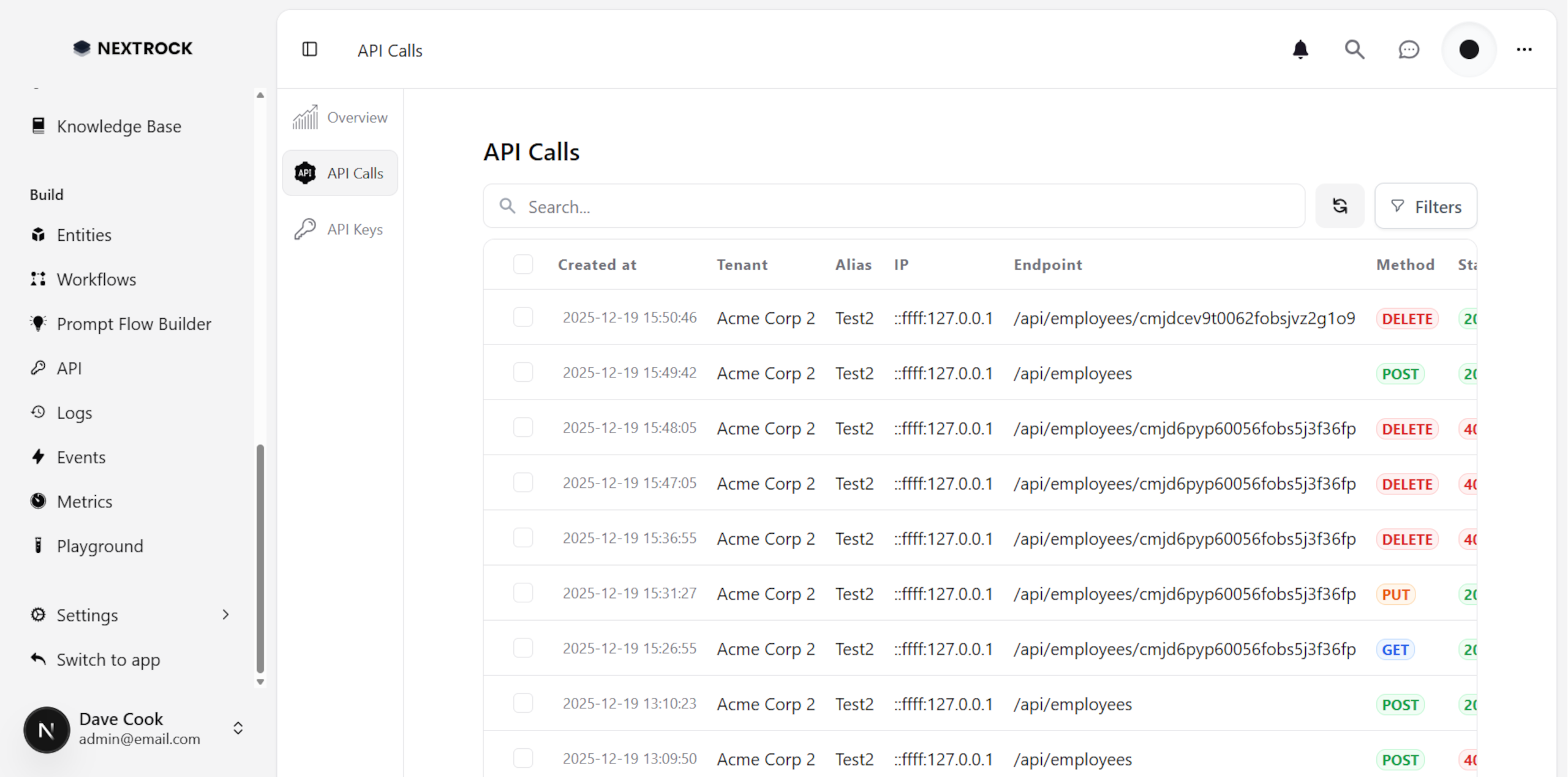This screenshot has width=1568, height=777.
Task: Click the notifications bell icon
Action: click(x=1300, y=49)
